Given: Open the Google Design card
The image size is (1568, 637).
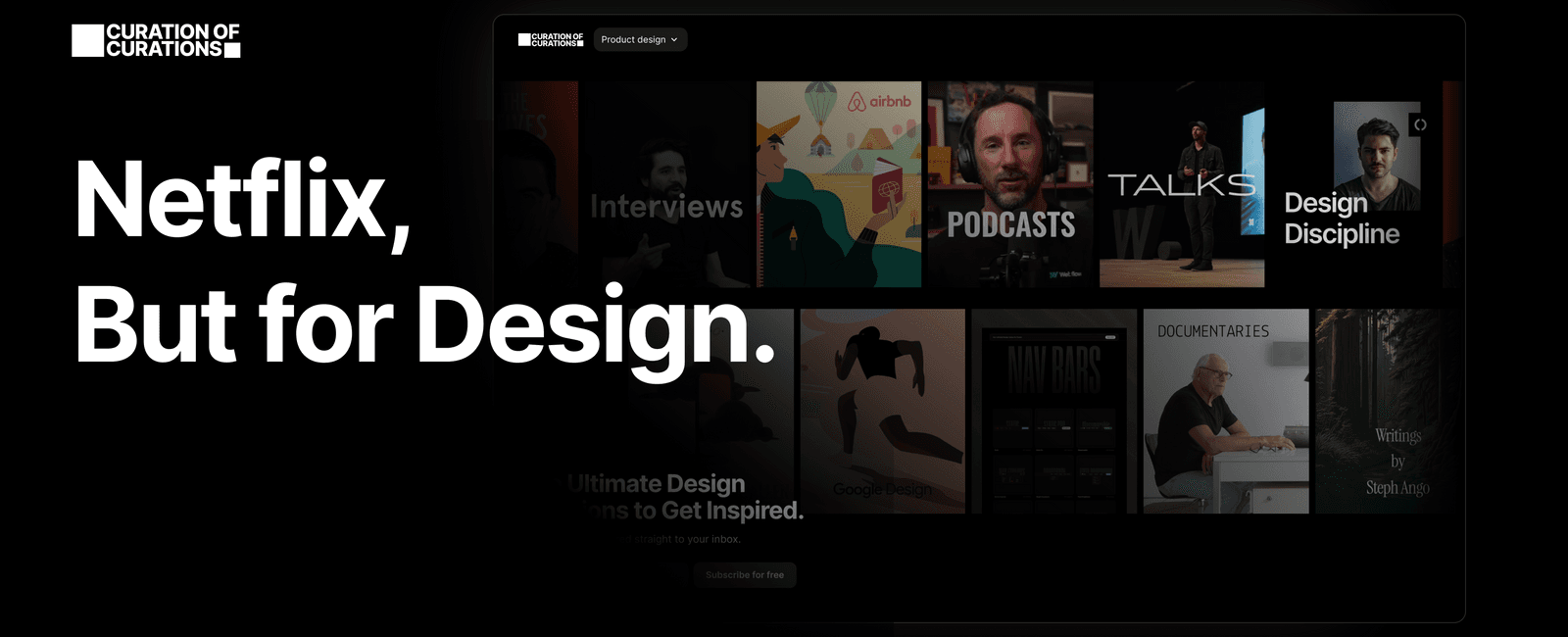Looking at the screenshot, I should coord(883,412).
